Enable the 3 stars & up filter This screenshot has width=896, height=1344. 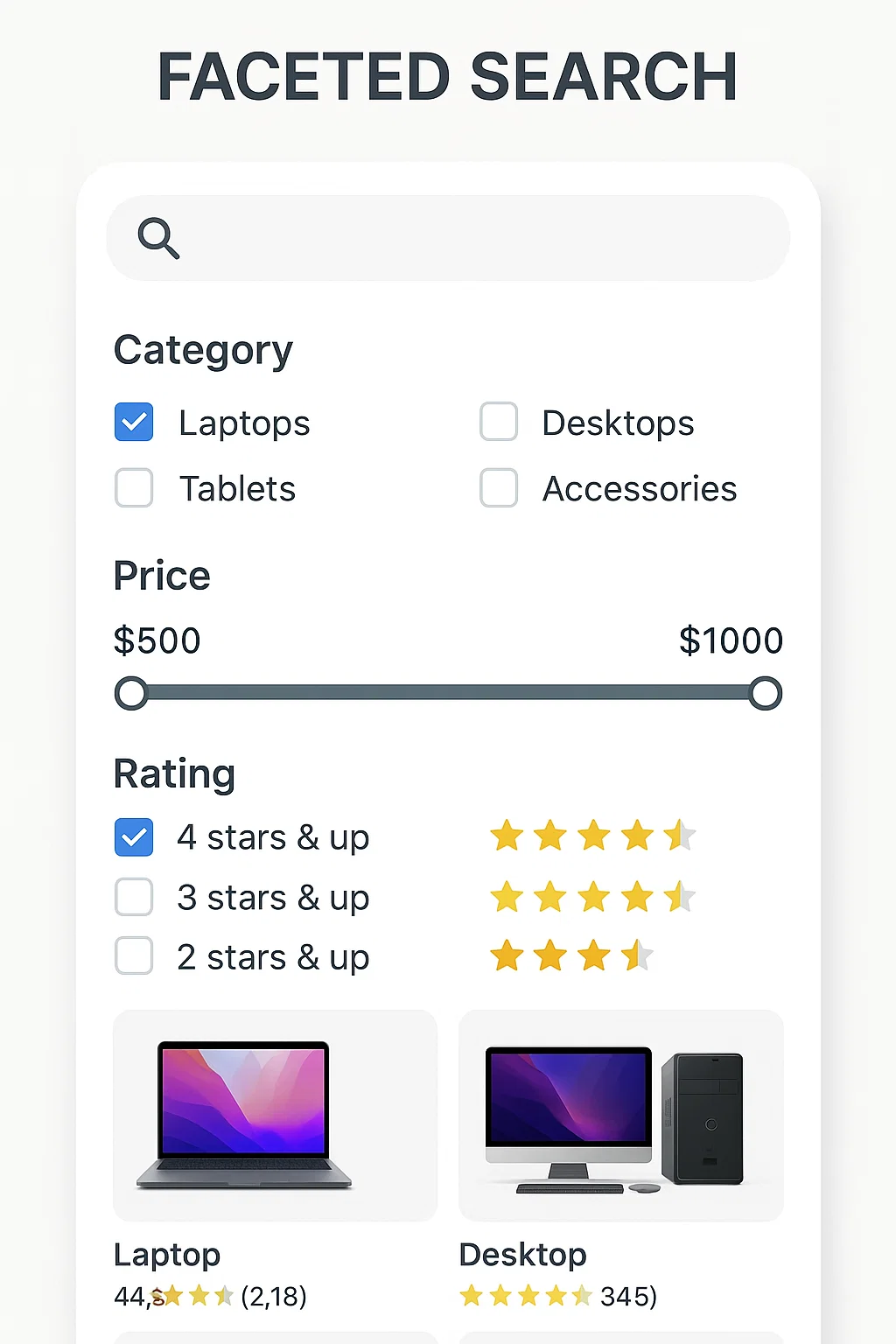[134, 897]
